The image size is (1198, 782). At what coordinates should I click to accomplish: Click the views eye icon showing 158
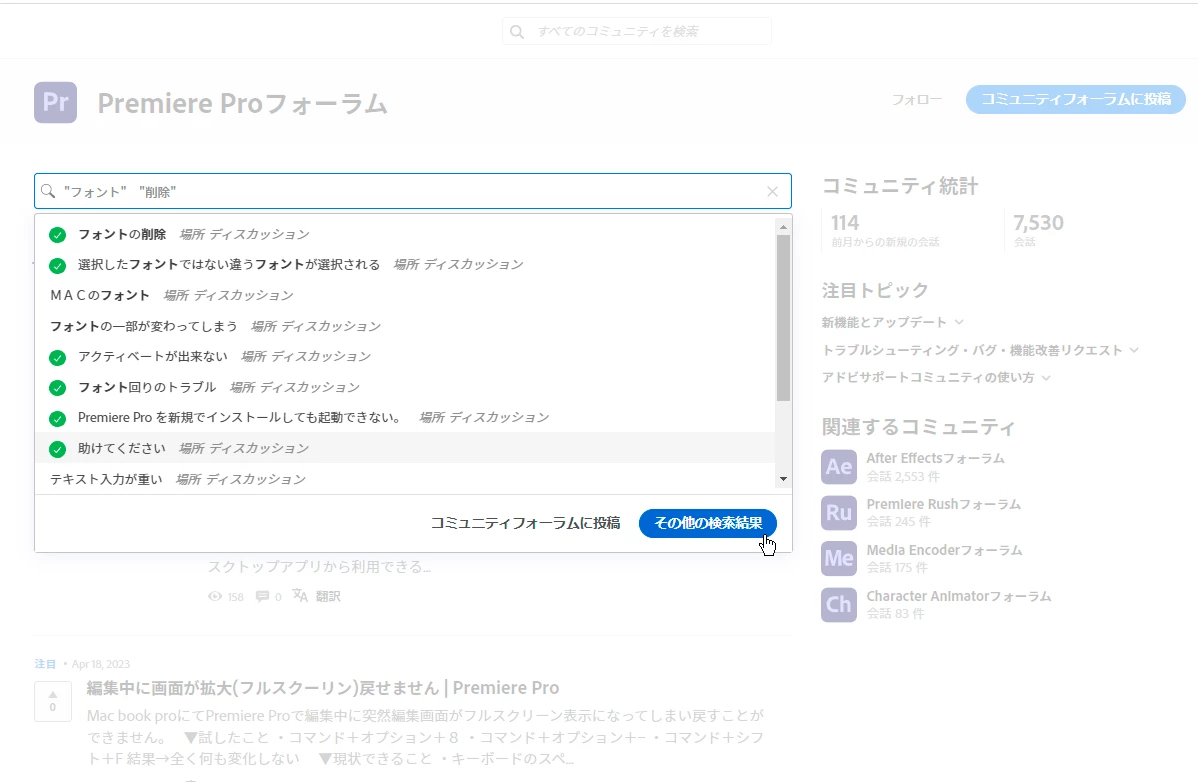215,596
